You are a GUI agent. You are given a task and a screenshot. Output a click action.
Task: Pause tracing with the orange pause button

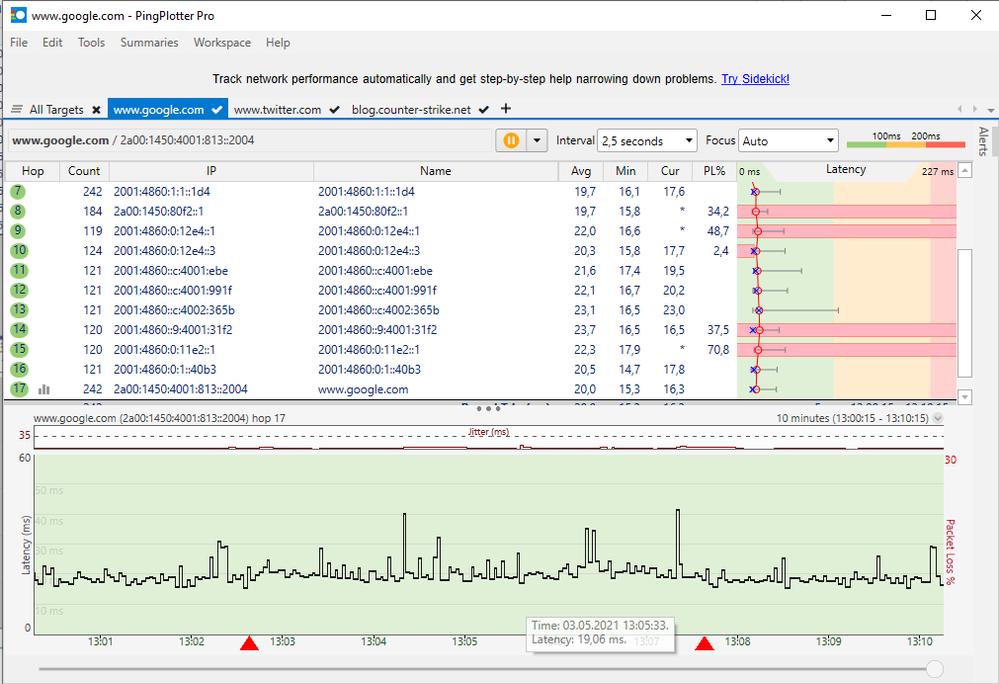tap(511, 140)
